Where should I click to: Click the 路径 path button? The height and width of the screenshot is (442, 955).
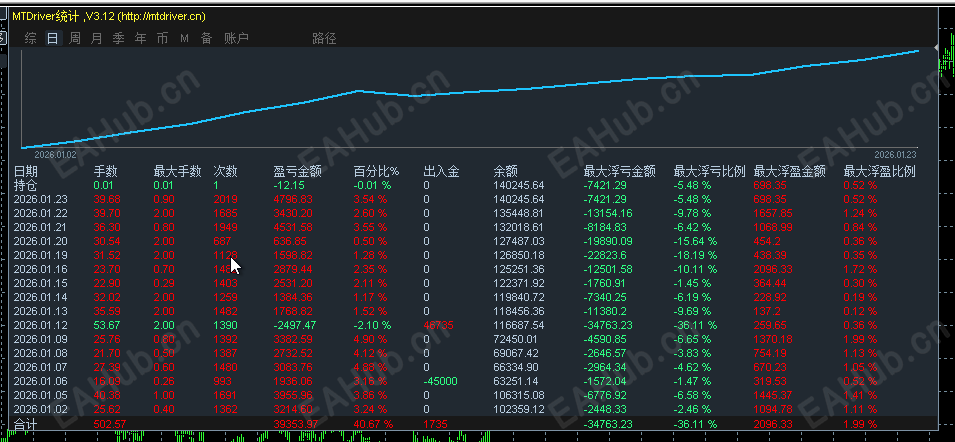tap(324, 38)
